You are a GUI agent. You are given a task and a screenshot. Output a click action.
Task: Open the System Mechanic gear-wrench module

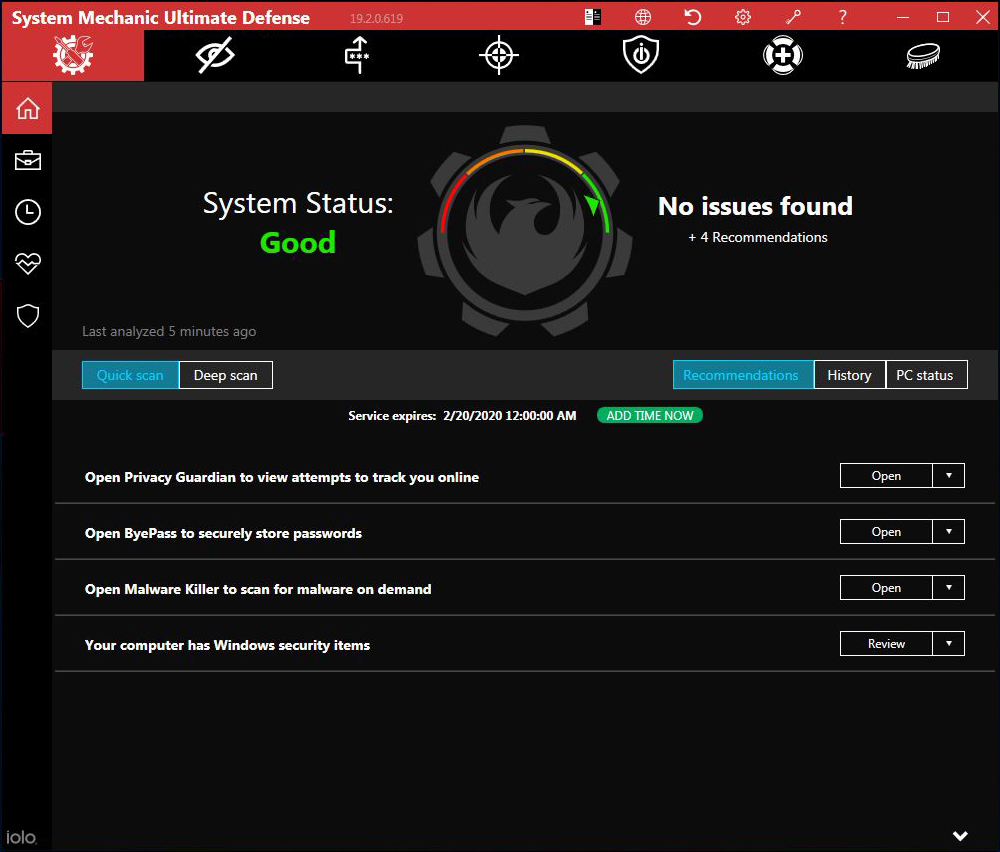[x=73, y=55]
